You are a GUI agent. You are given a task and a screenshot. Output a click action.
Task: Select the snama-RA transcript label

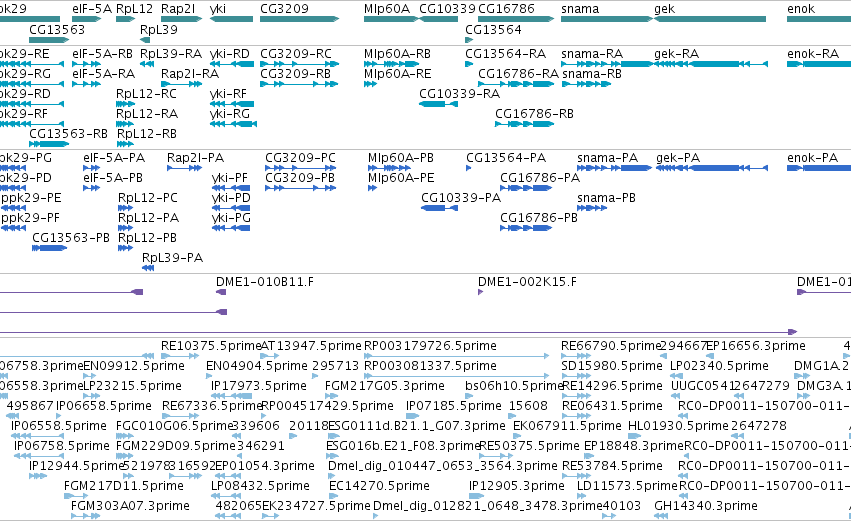592,54
